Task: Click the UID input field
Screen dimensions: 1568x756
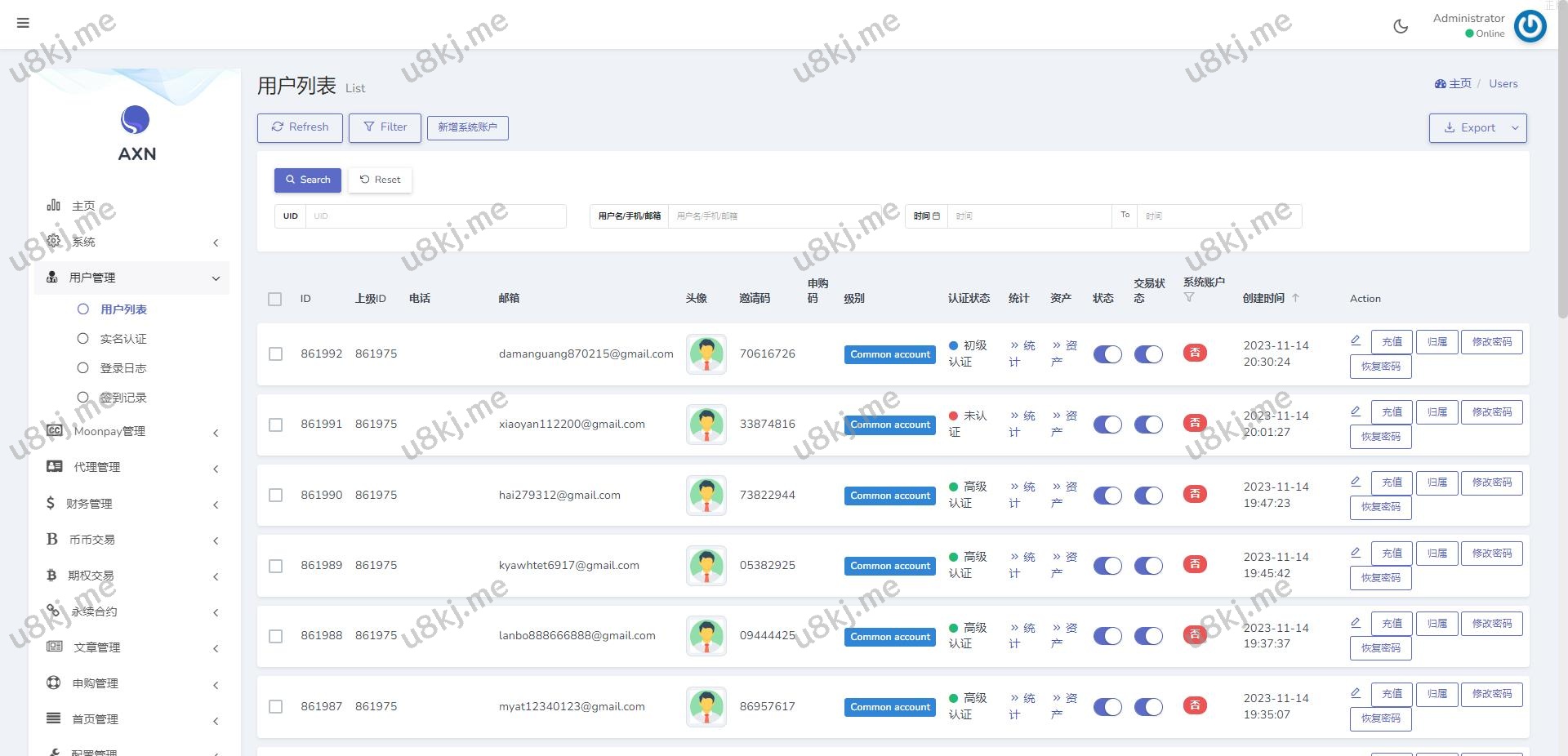Action: [434, 216]
